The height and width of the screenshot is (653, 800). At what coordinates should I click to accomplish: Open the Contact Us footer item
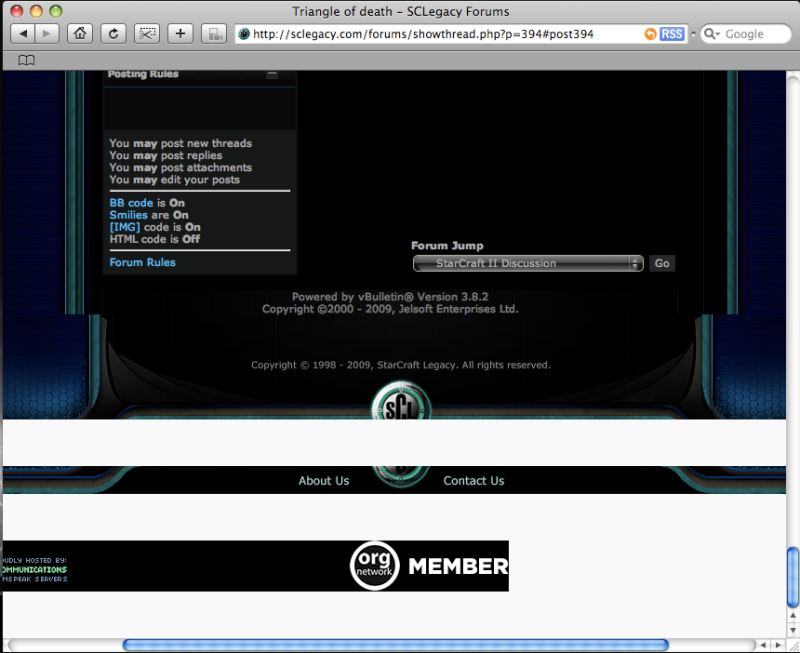click(x=473, y=481)
